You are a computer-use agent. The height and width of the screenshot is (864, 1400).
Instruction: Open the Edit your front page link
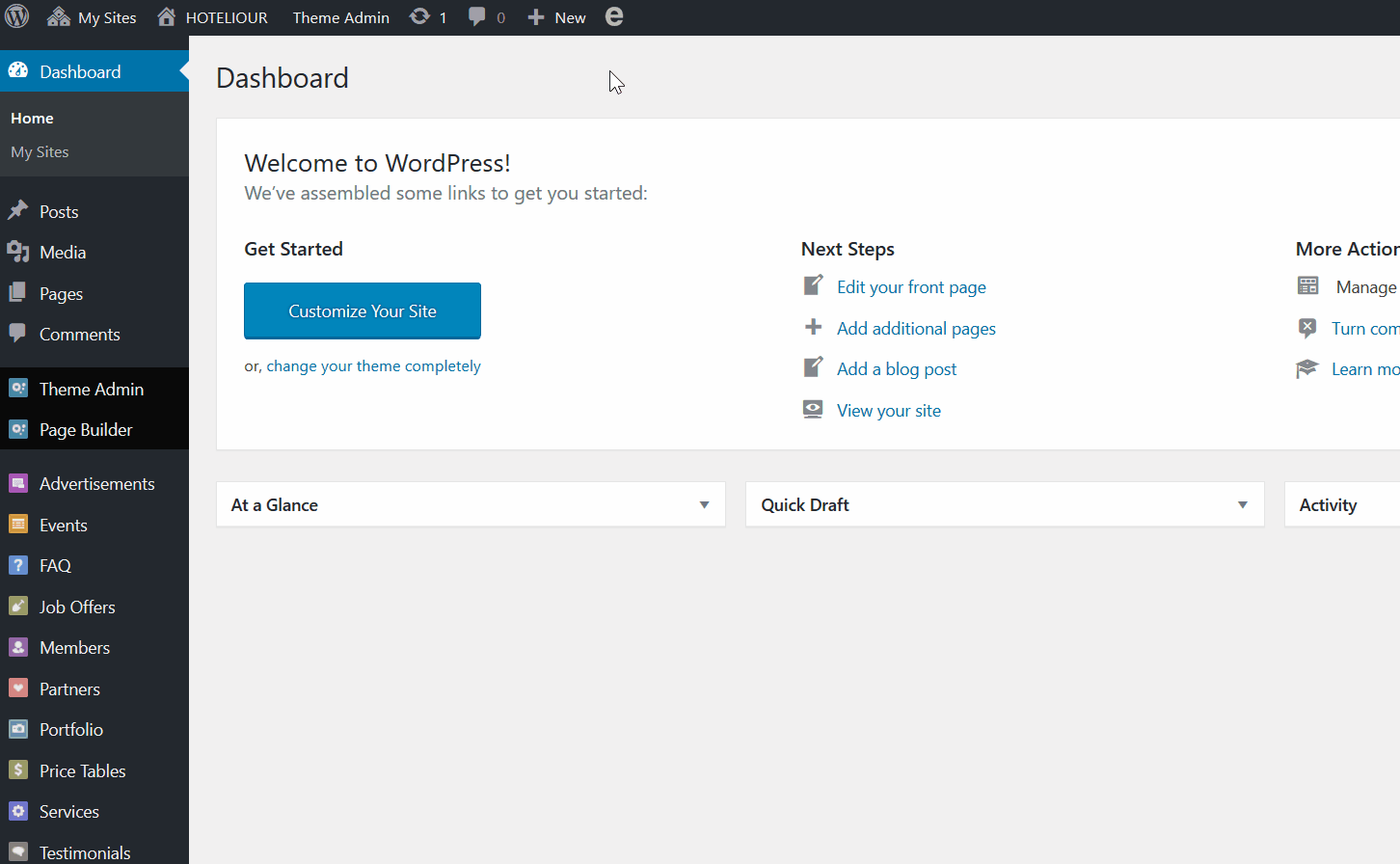tap(911, 287)
